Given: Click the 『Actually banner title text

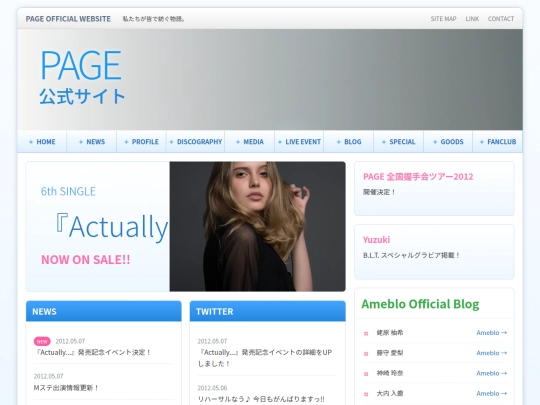Looking at the screenshot, I should click(112, 226).
